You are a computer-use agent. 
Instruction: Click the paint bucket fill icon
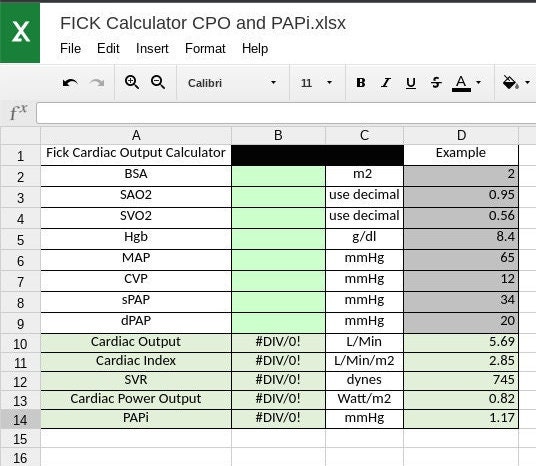(510, 82)
